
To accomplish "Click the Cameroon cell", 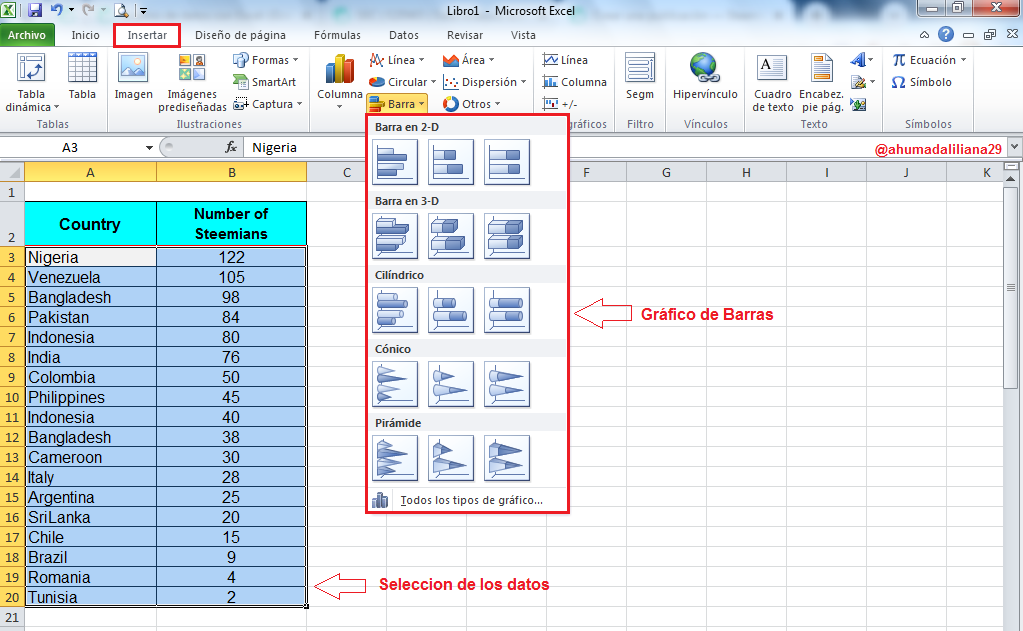I will 91,457.
